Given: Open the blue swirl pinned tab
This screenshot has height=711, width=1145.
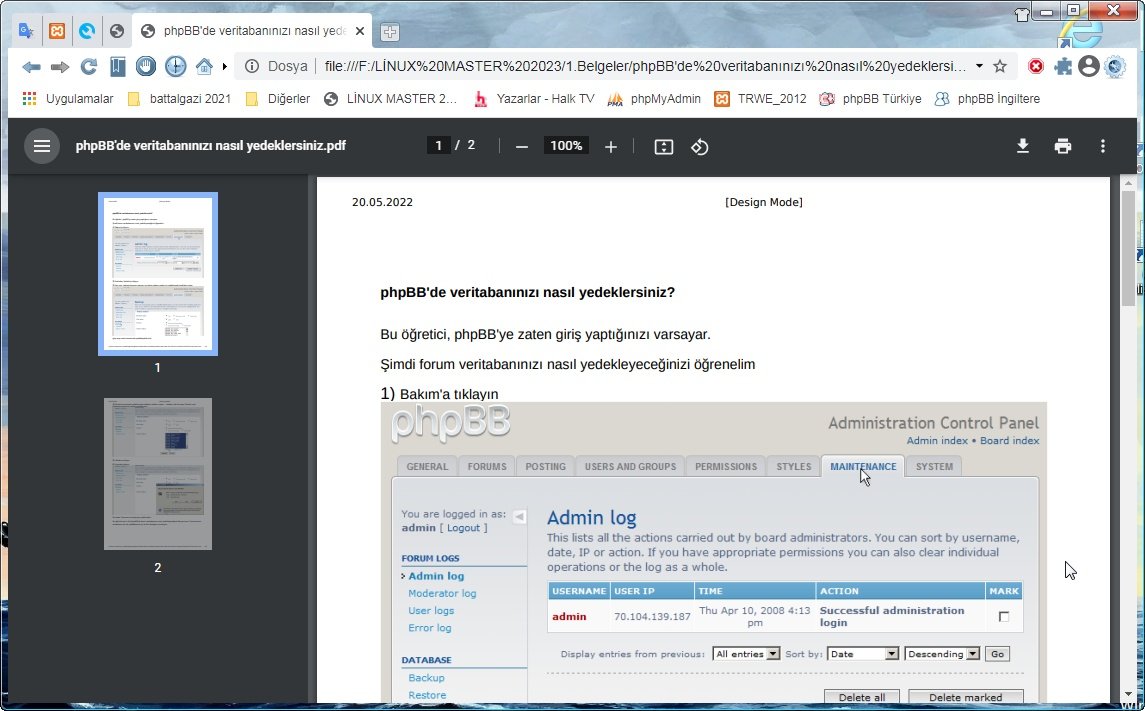Looking at the screenshot, I should (87, 31).
